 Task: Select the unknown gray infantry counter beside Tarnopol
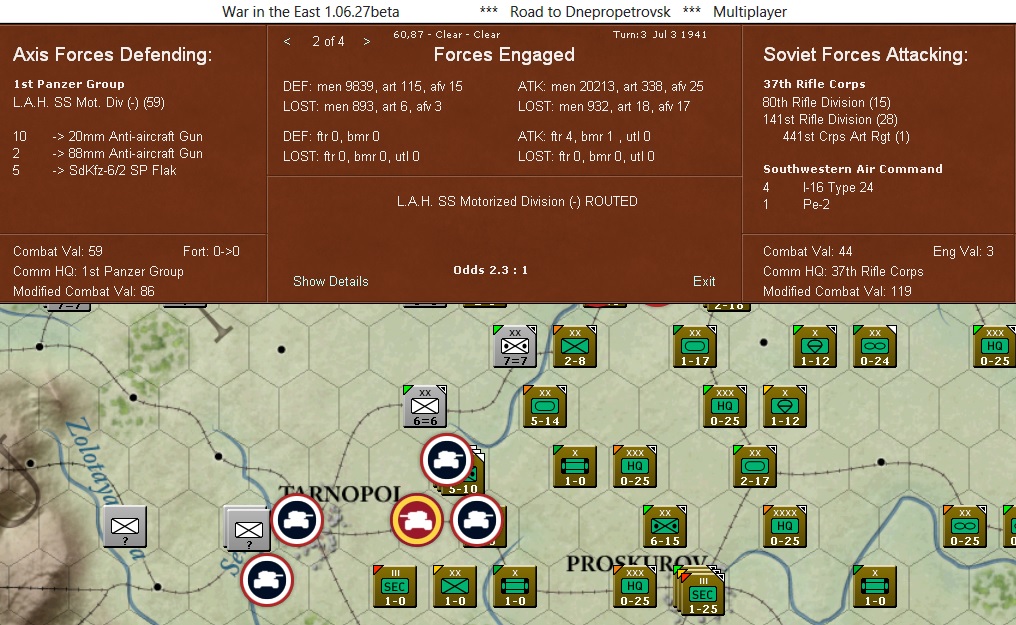[247, 528]
